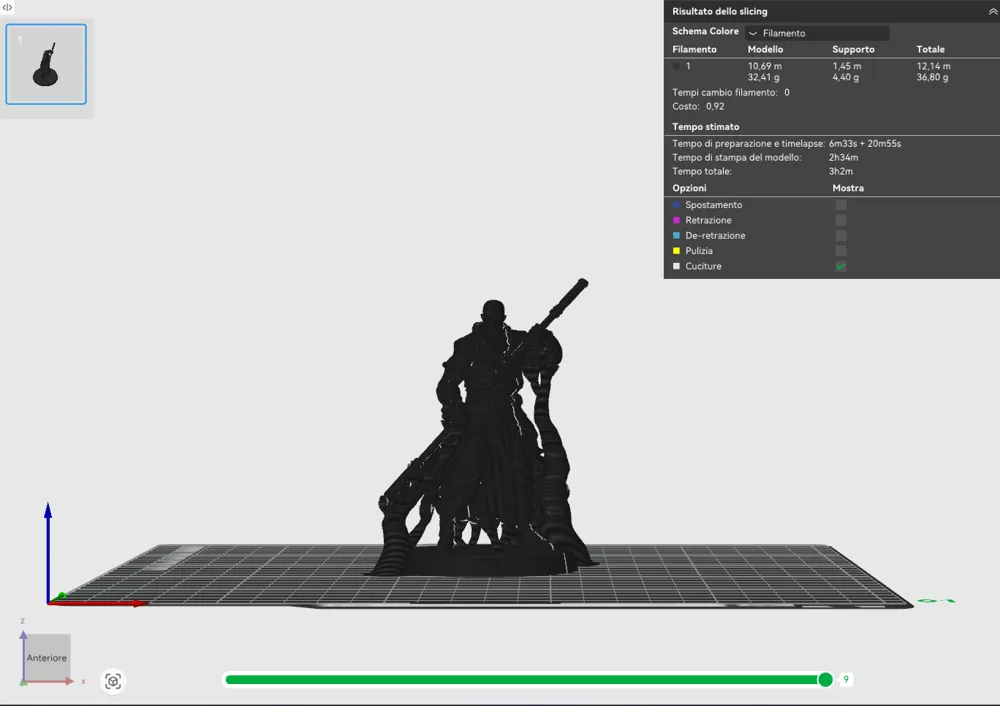Click the Modello 10,69 m value
Image resolution: width=1000 pixels, height=706 pixels.
pyautogui.click(x=765, y=66)
